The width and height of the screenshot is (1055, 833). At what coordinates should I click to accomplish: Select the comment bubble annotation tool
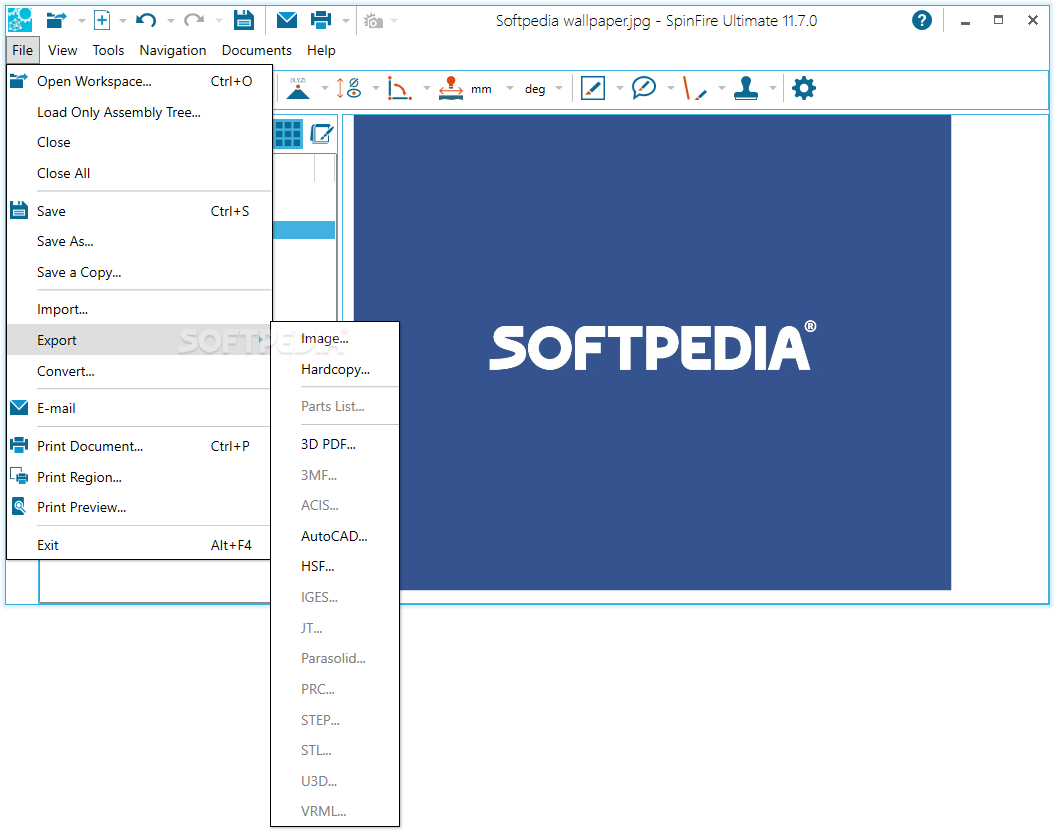tap(644, 88)
